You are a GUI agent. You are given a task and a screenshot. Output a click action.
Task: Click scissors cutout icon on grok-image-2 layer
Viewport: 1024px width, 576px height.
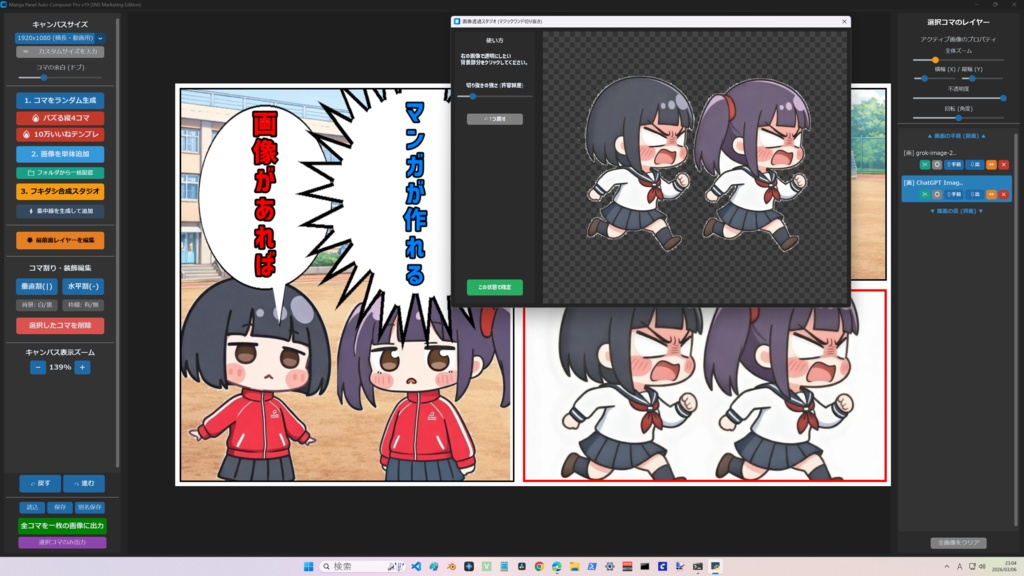click(x=925, y=165)
